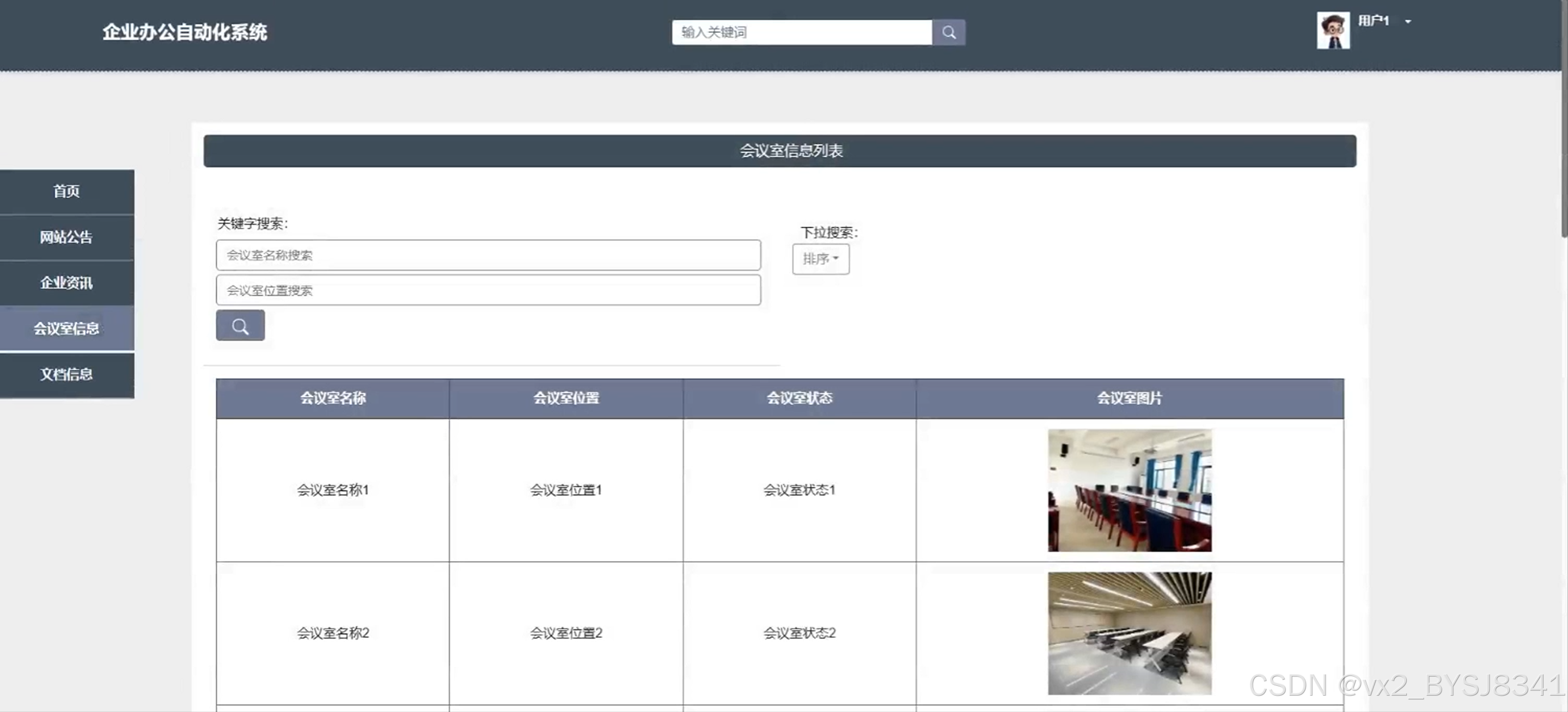Screen dimensions: 1568x712
Task: Click the 会议室名称2 table entry
Action: tap(332, 633)
